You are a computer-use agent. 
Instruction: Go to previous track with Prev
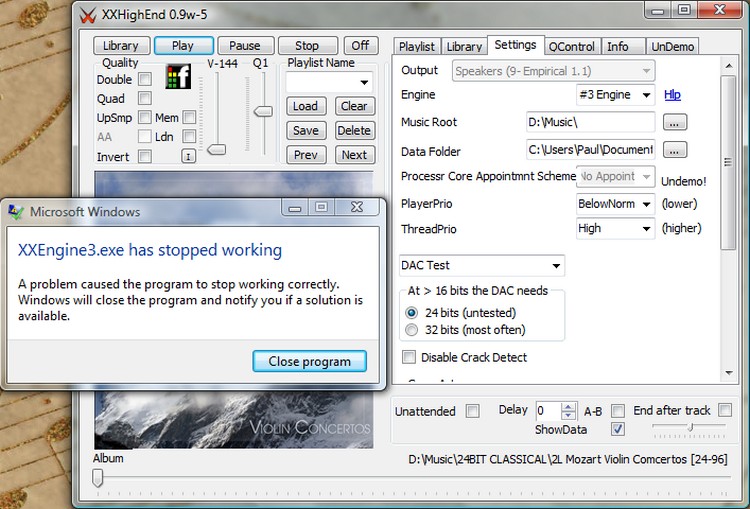306,155
